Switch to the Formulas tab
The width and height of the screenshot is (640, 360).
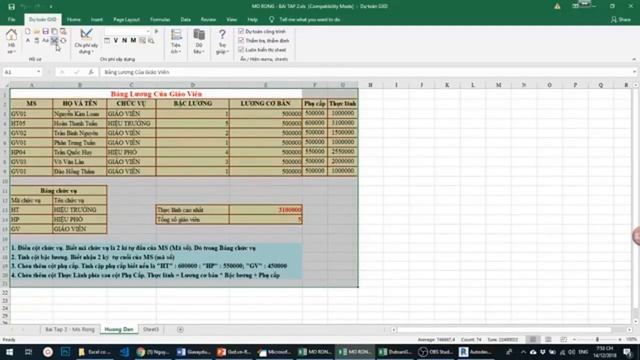point(160,20)
